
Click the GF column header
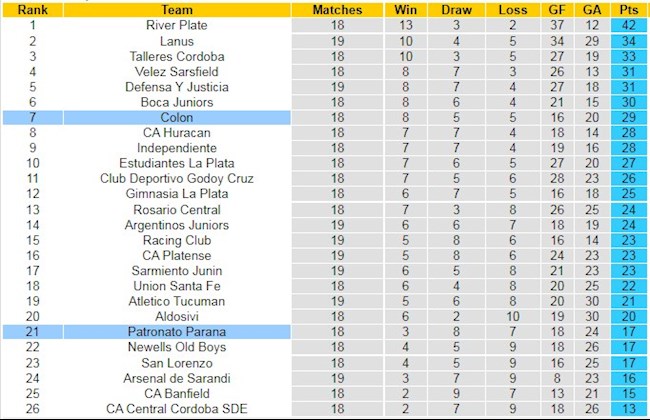[557, 10]
